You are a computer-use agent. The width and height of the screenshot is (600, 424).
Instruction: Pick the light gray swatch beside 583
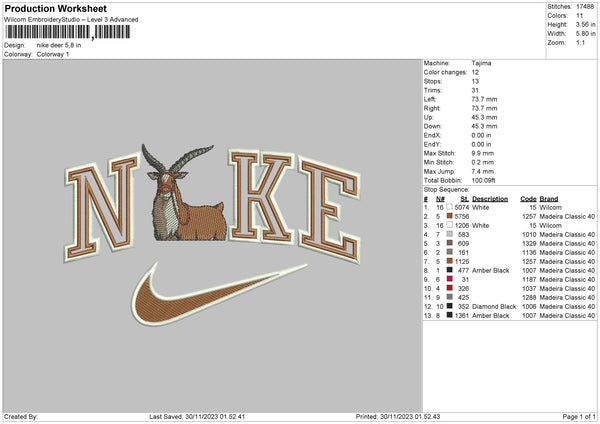click(450, 234)
